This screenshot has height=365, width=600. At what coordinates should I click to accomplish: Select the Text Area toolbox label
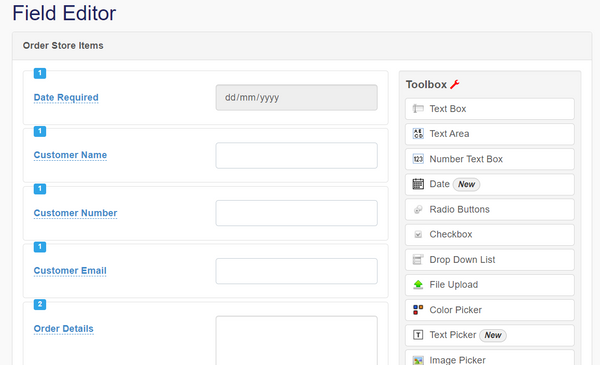449,134
